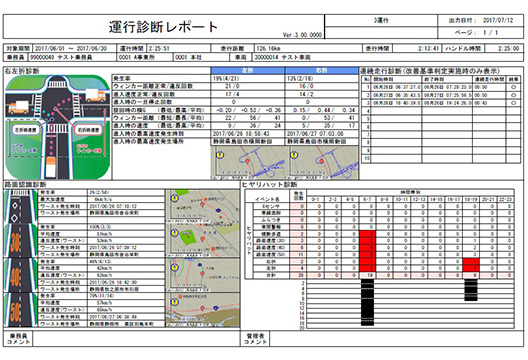Open the map beside the crosswalk diamond rows
The width and height of the screenshot is (528, 360).
pyautogui.click(x=203, y=206)
